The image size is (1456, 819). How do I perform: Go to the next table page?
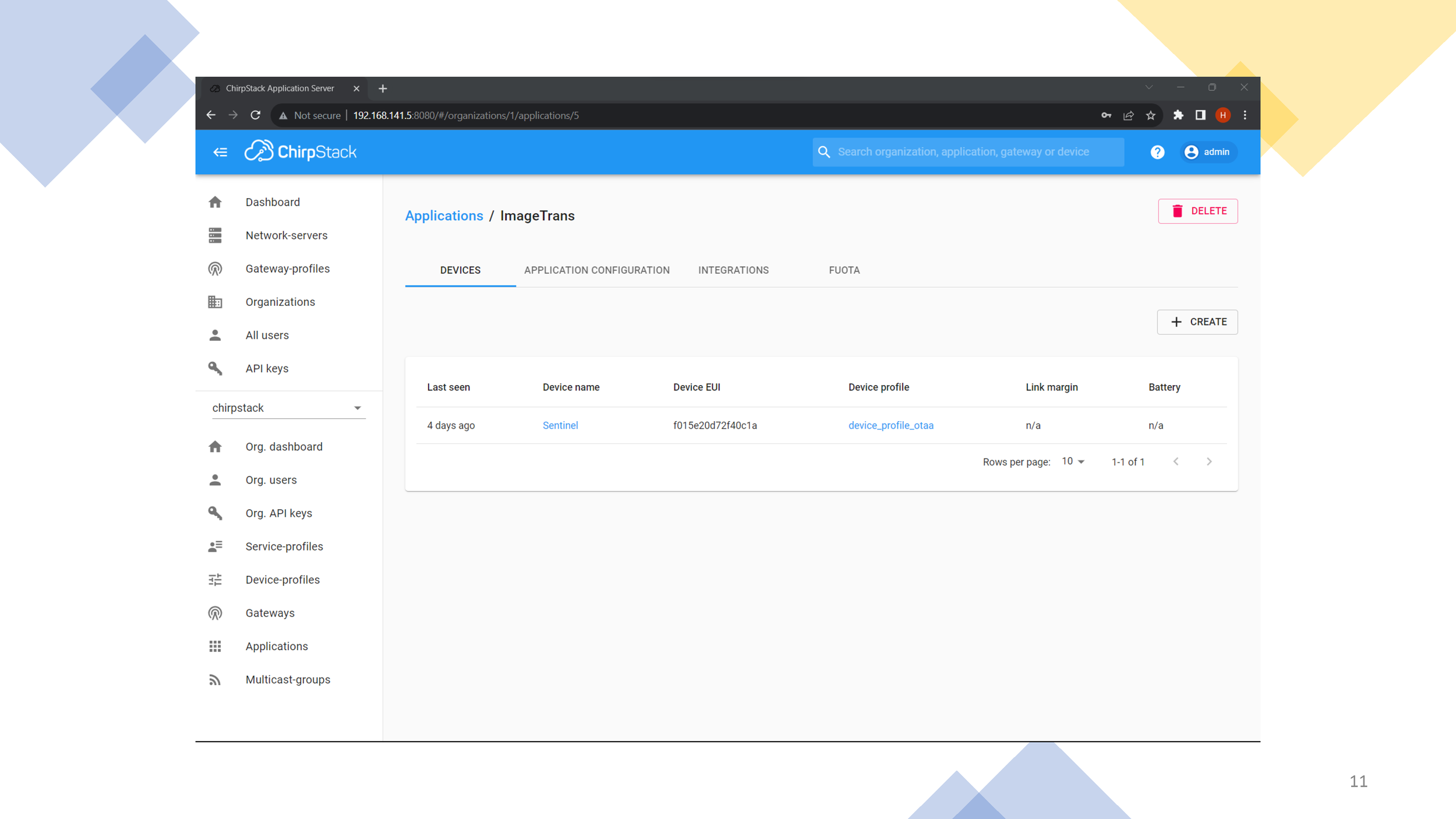(1209, 461)
